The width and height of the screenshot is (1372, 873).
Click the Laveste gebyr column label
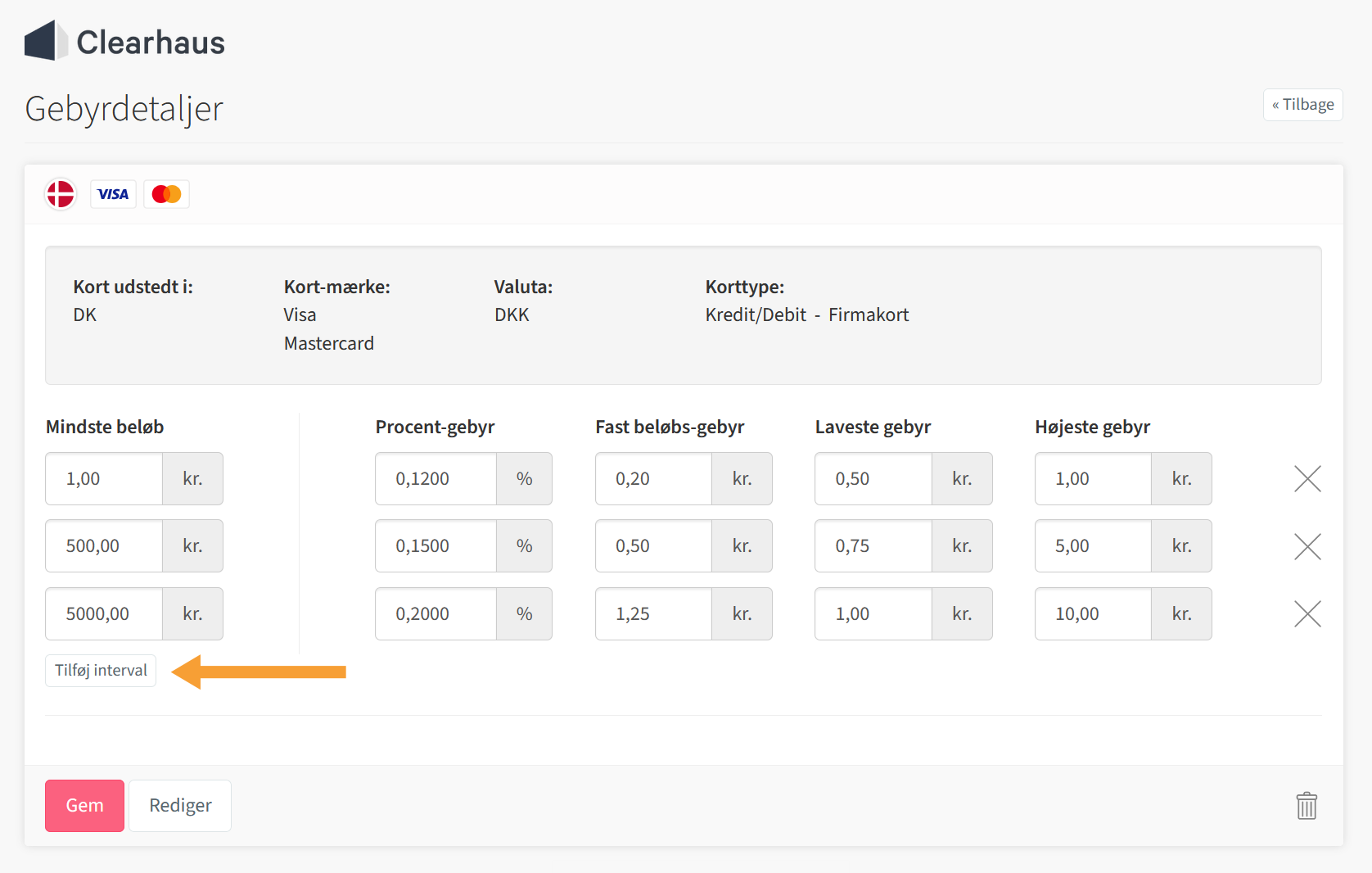click(x=873, y=427)
